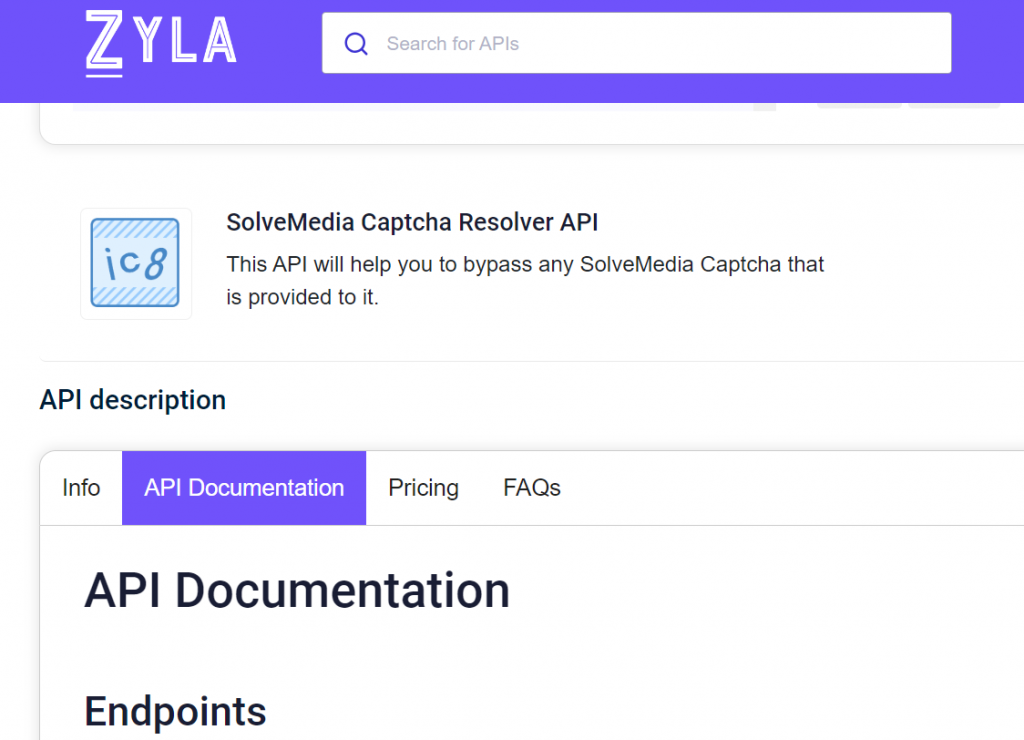Click the search magnifier icon
Viewport: 1024px width, 740px height.
click(x=356, y=44)
